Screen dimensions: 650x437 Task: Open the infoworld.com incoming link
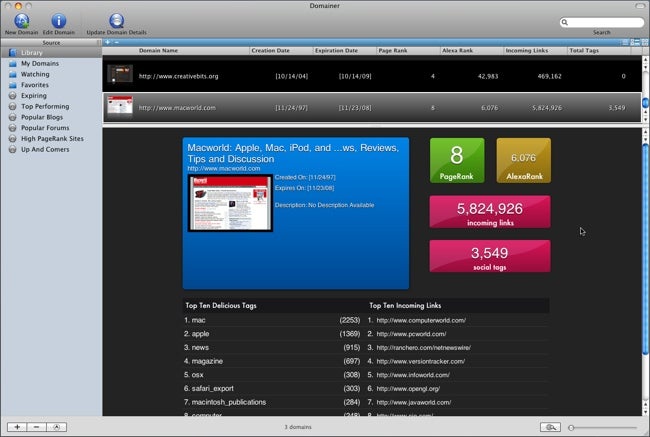[413, 375]
